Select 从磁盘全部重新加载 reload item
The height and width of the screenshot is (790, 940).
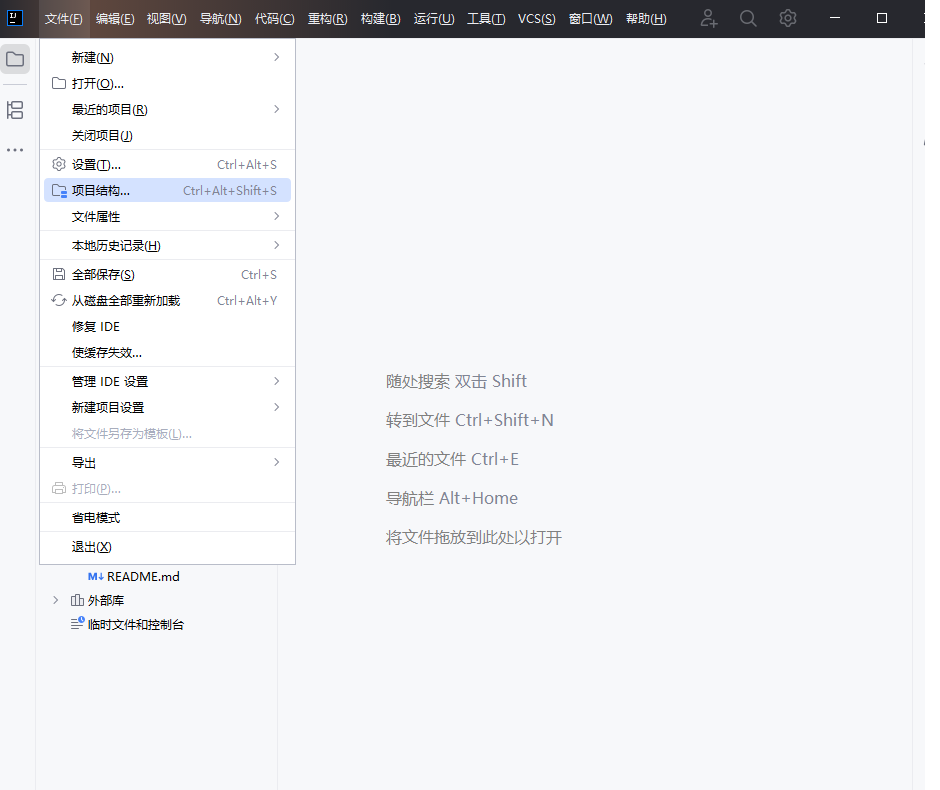pyautogui.click(x=126, y=301)
